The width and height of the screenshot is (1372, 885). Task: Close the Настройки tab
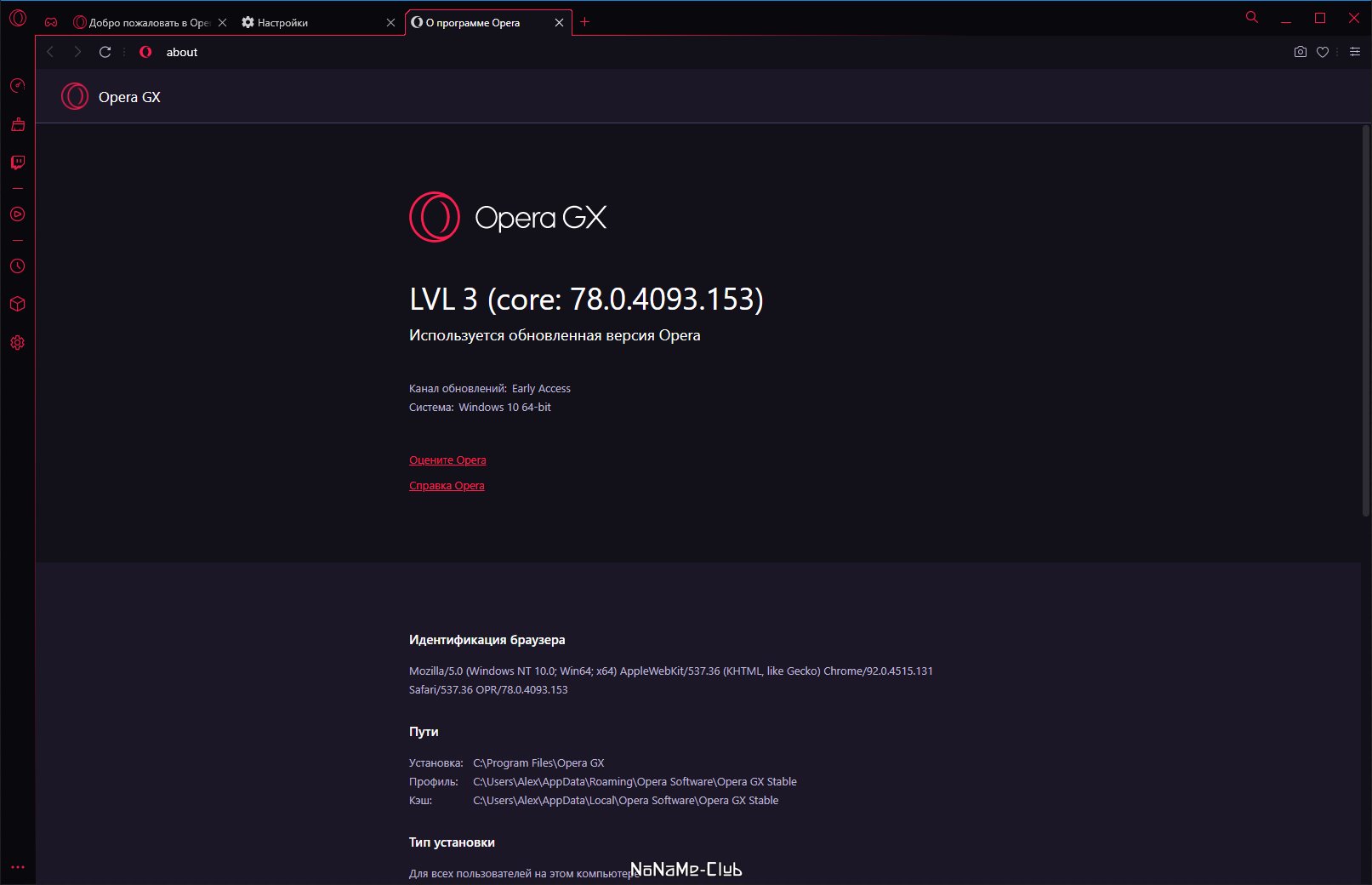[390, 23]
